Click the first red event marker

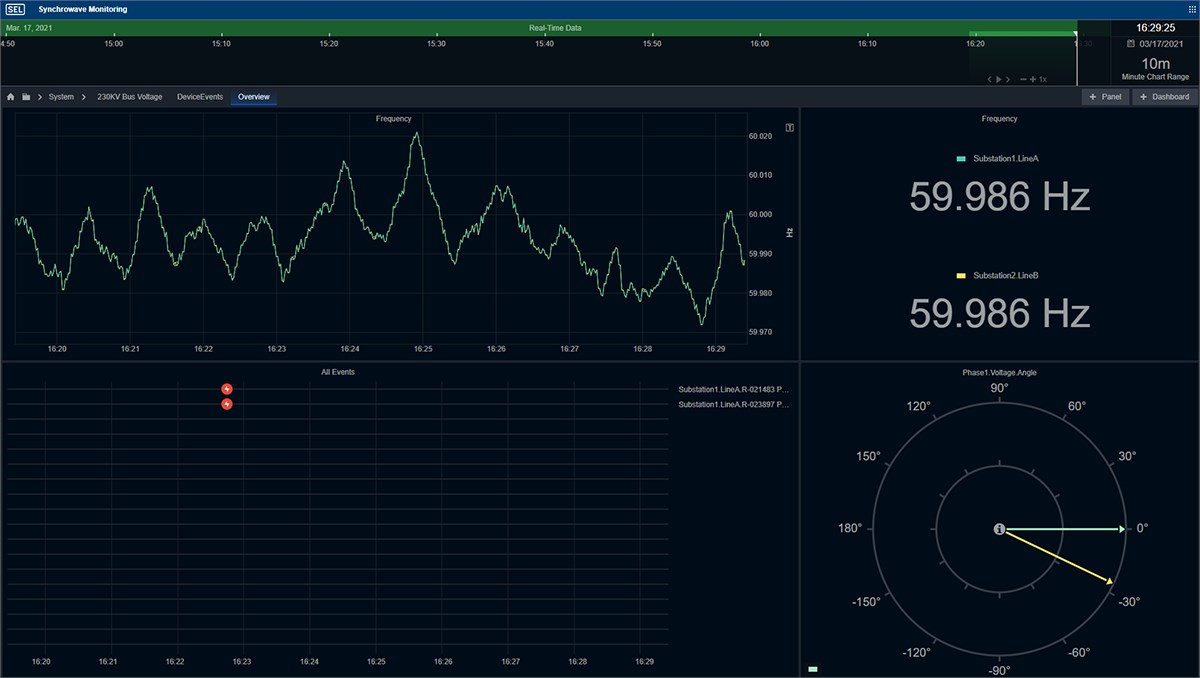point(227,389)
